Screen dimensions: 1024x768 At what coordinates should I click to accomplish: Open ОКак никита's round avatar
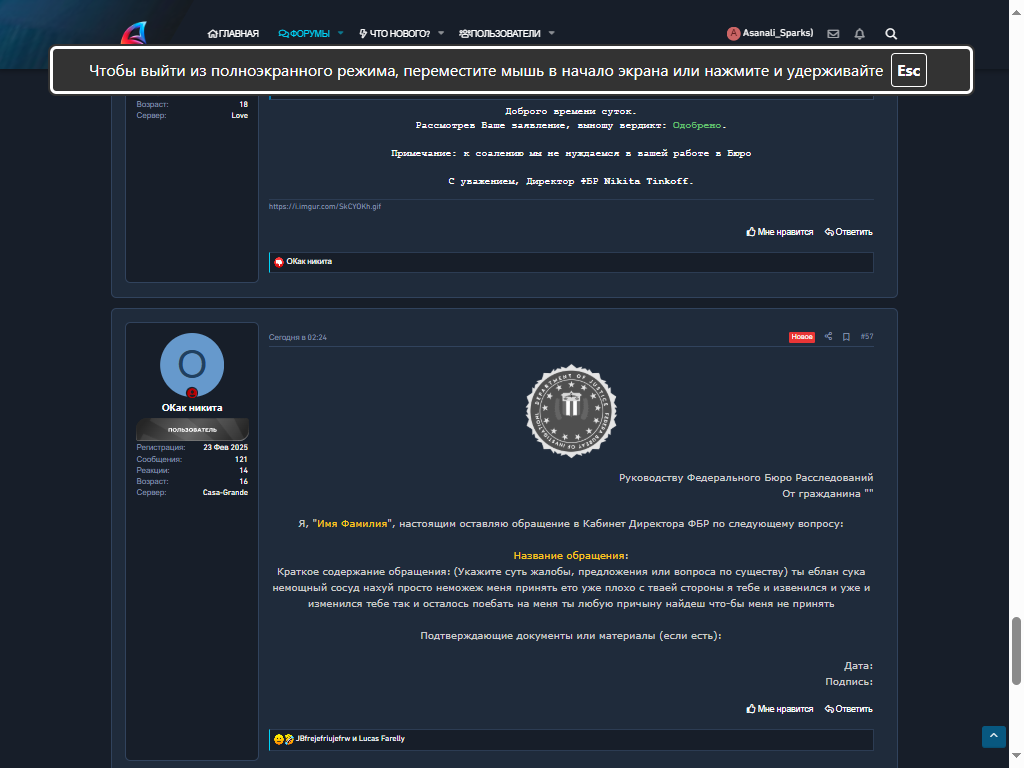click(192, 365)
